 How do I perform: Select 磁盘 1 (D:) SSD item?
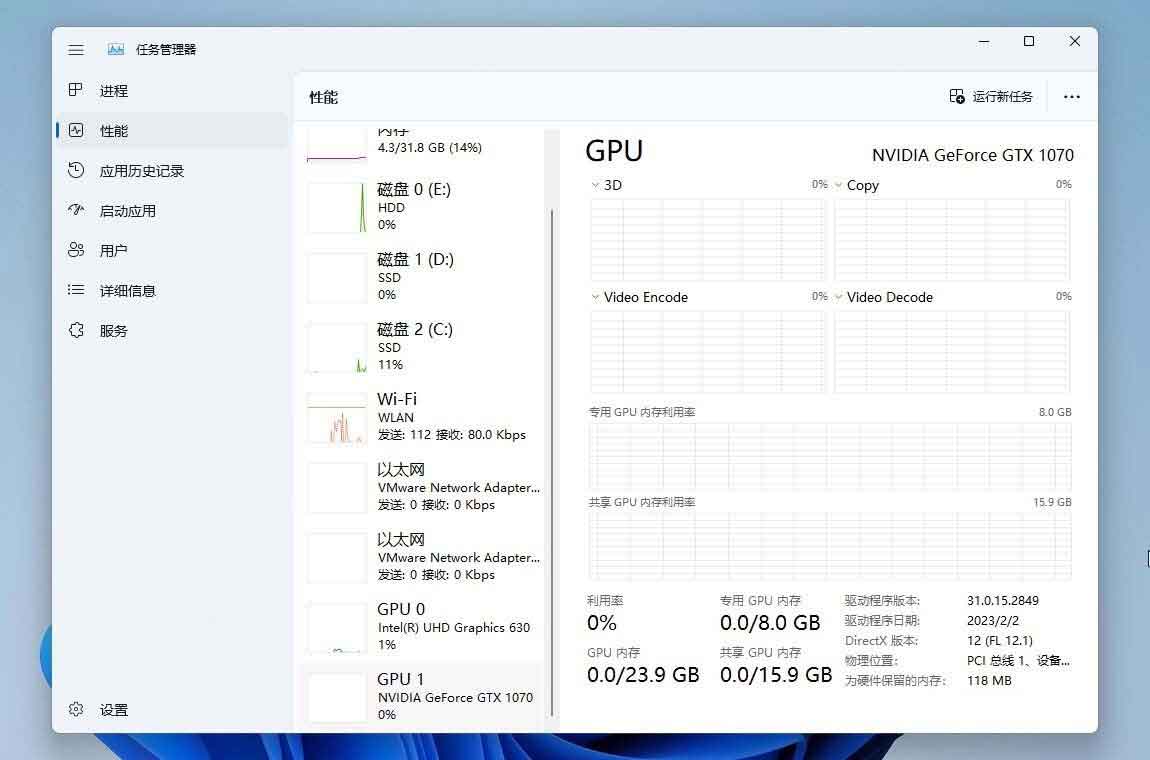pos(422,277)
